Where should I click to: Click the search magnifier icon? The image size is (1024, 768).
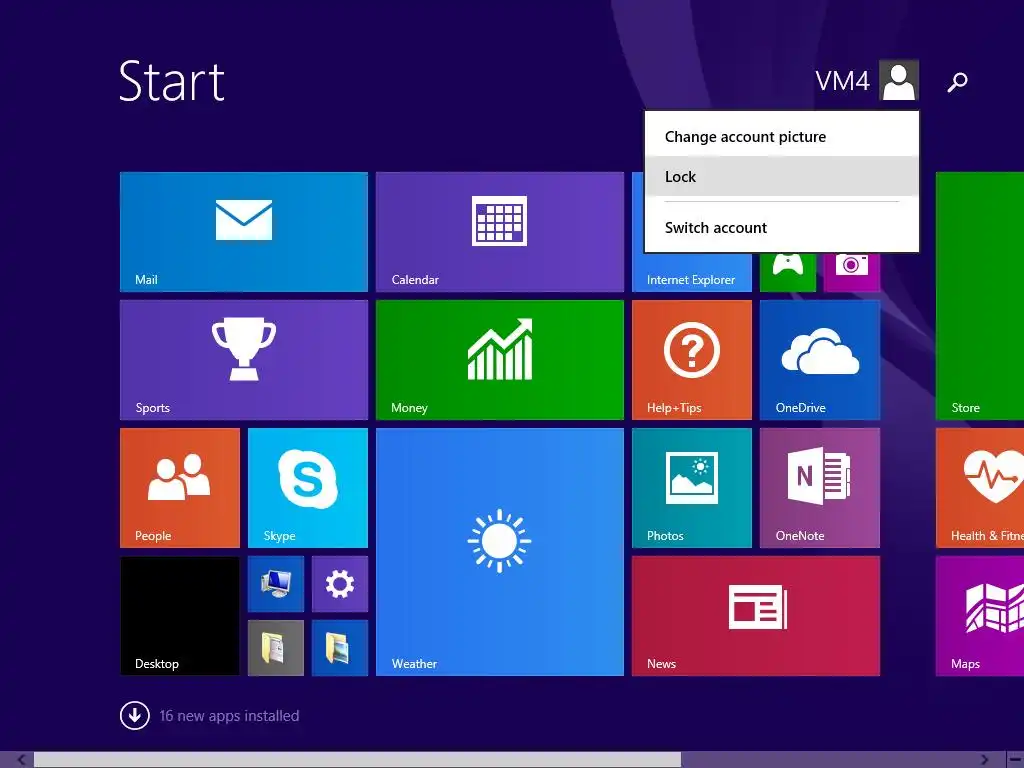click(957, 82)
